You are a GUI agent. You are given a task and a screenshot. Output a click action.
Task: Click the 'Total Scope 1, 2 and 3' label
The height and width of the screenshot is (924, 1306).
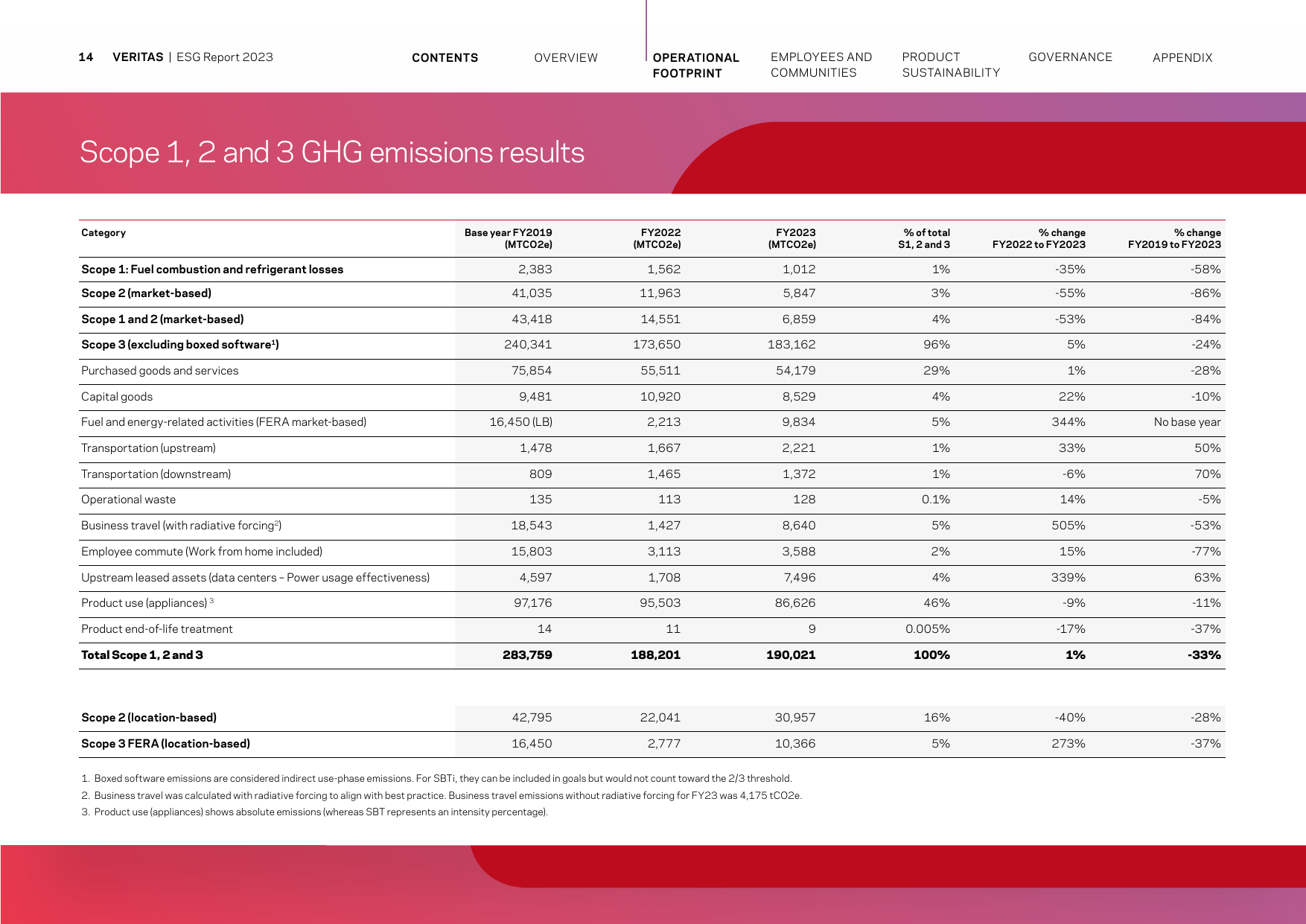(142, 655)
